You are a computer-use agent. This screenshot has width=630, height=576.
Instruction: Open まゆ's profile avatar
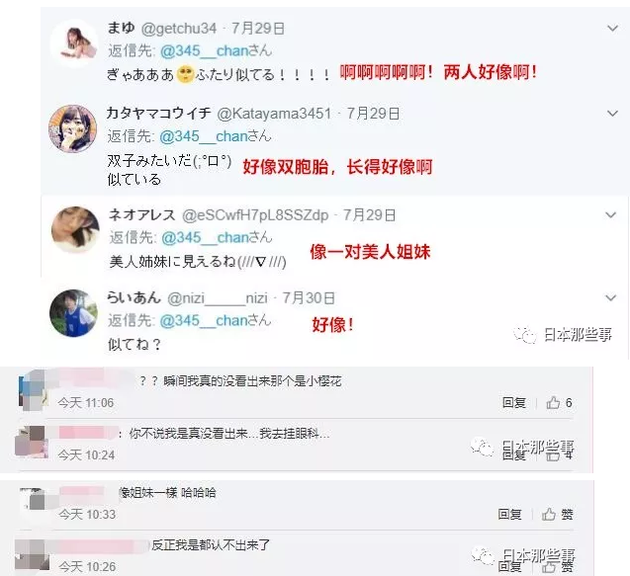pos(75,43)
